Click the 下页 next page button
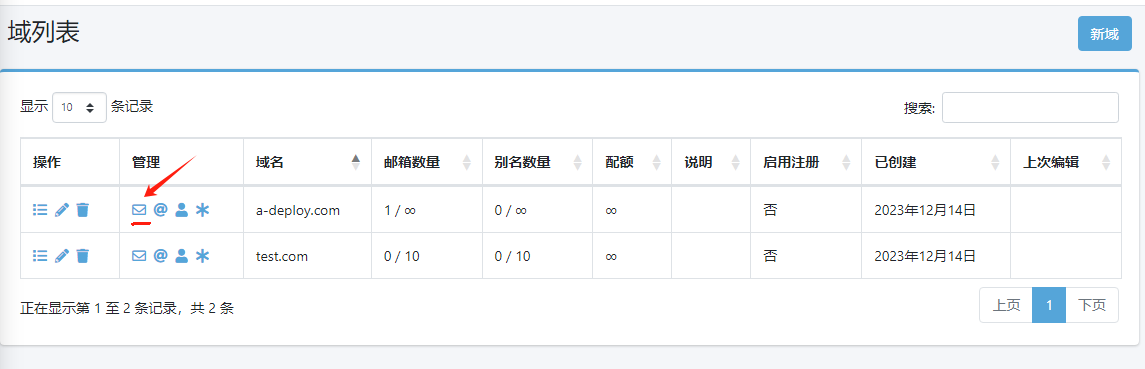The height and width of the screenshot is (369, 1145). [x=1092, y=305]
